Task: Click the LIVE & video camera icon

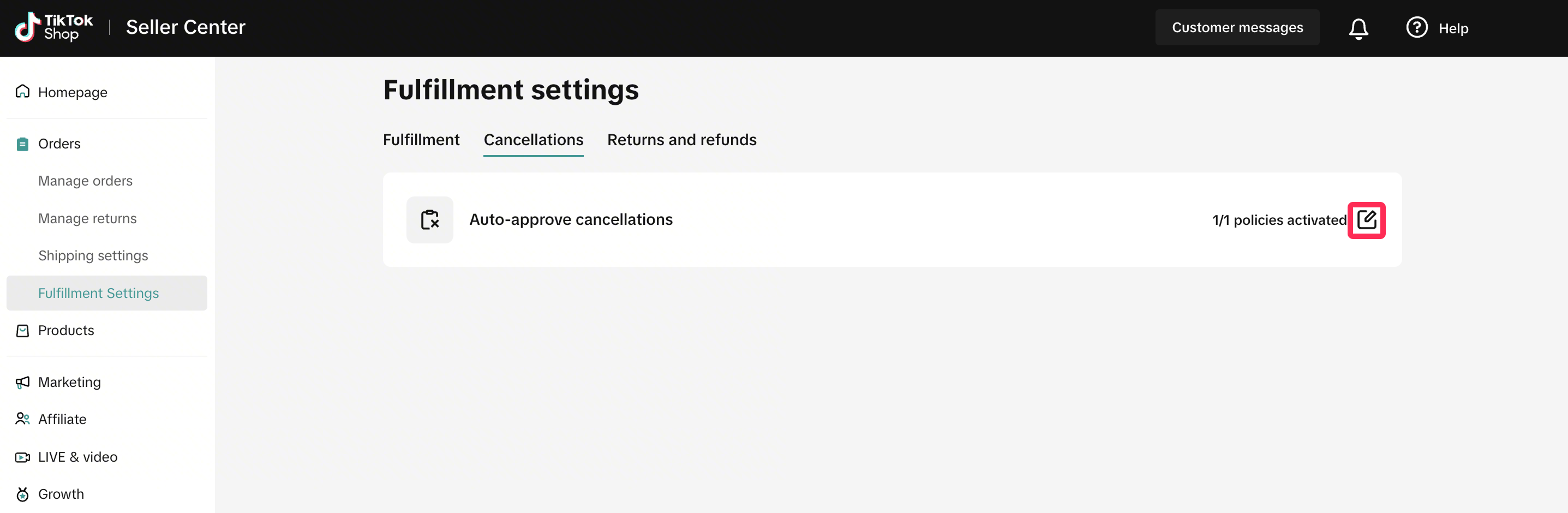Action: click(x=22, y=457)
